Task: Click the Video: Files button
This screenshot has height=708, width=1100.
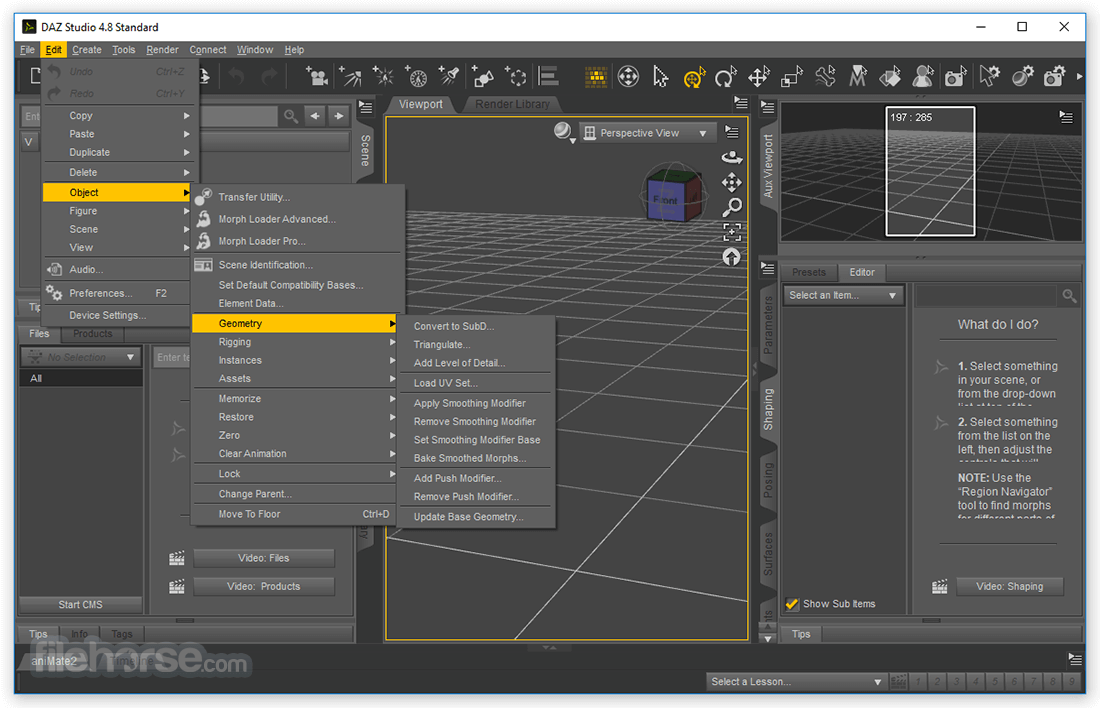Action: (x=264, y=558)
